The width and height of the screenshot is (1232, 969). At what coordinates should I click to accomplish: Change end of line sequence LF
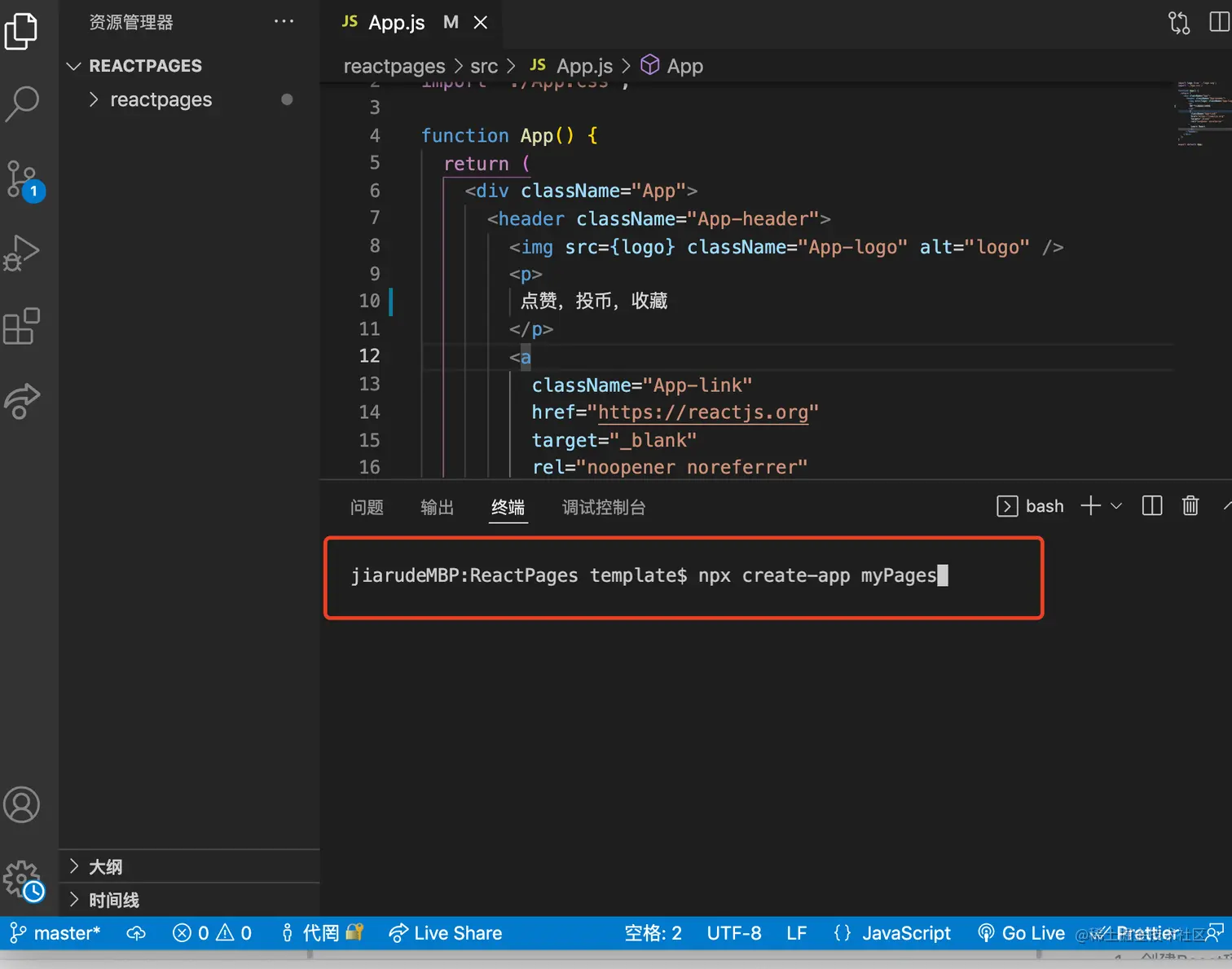pyautogui.click(x=797, y=933)
